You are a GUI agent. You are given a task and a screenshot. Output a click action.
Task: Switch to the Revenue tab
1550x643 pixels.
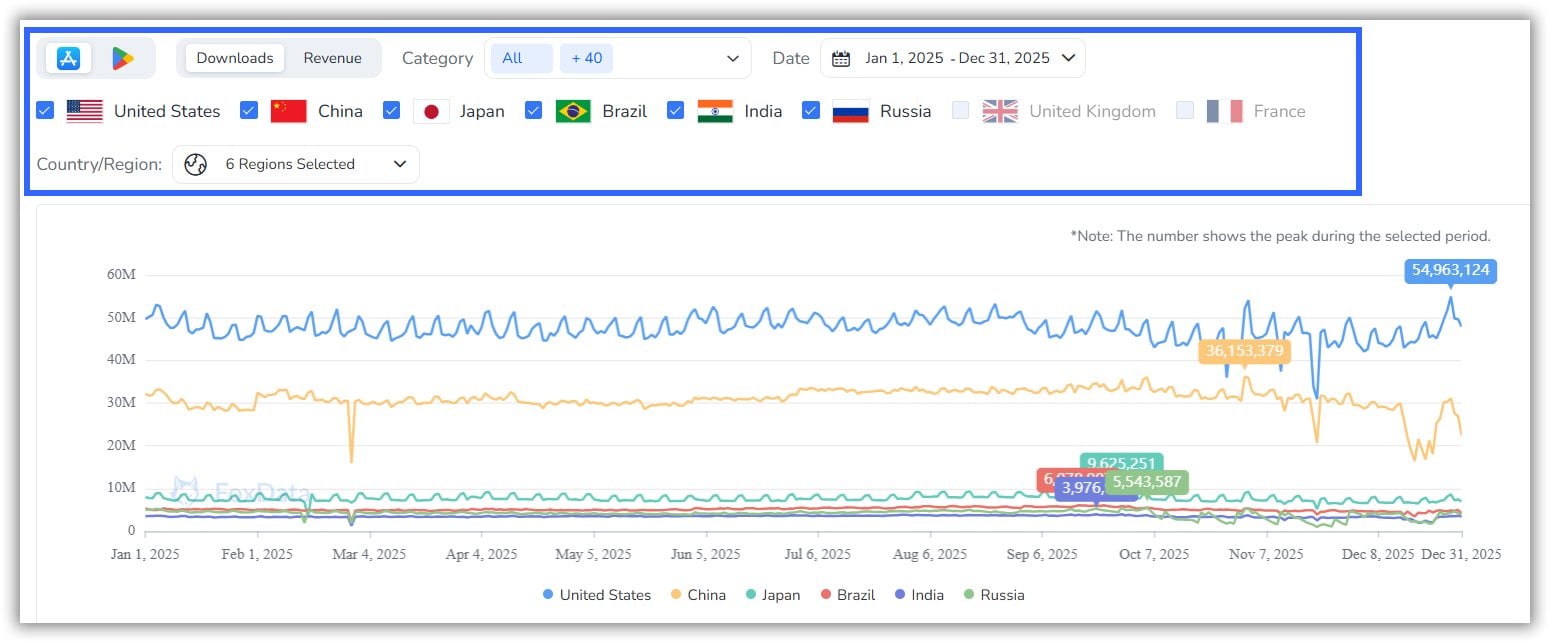pos(332,58)
